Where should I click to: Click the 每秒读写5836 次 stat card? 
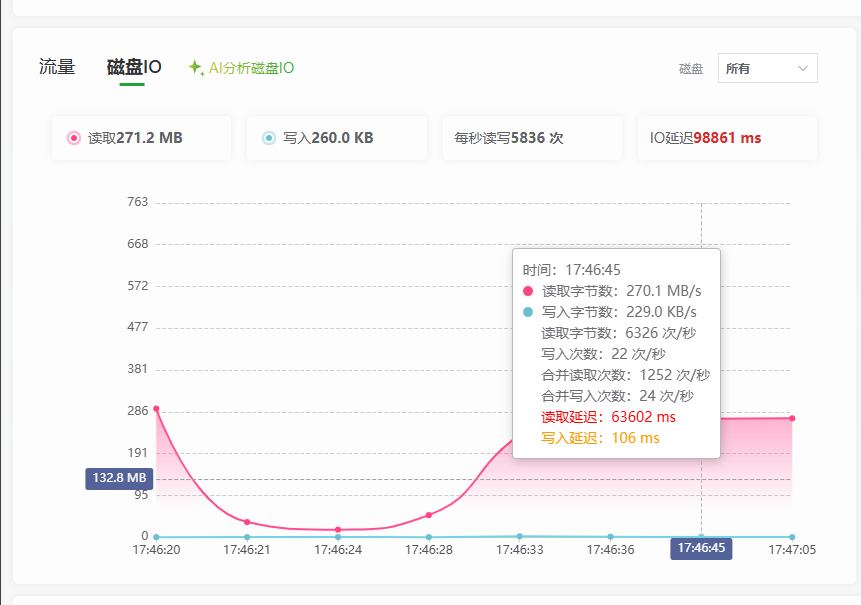[532, 138]
